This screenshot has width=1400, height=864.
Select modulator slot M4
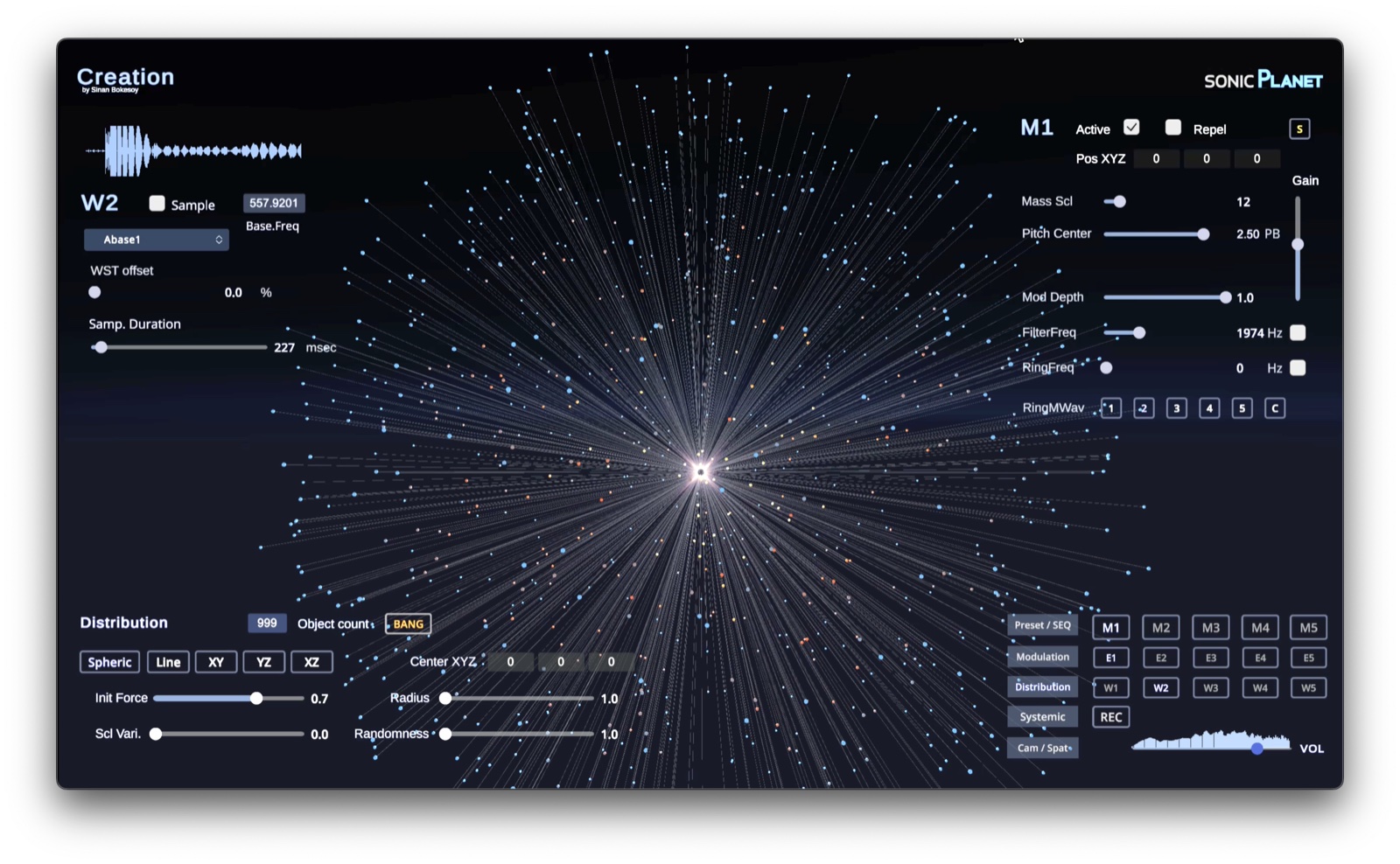pyautogui.click(x=1260, y=627)
